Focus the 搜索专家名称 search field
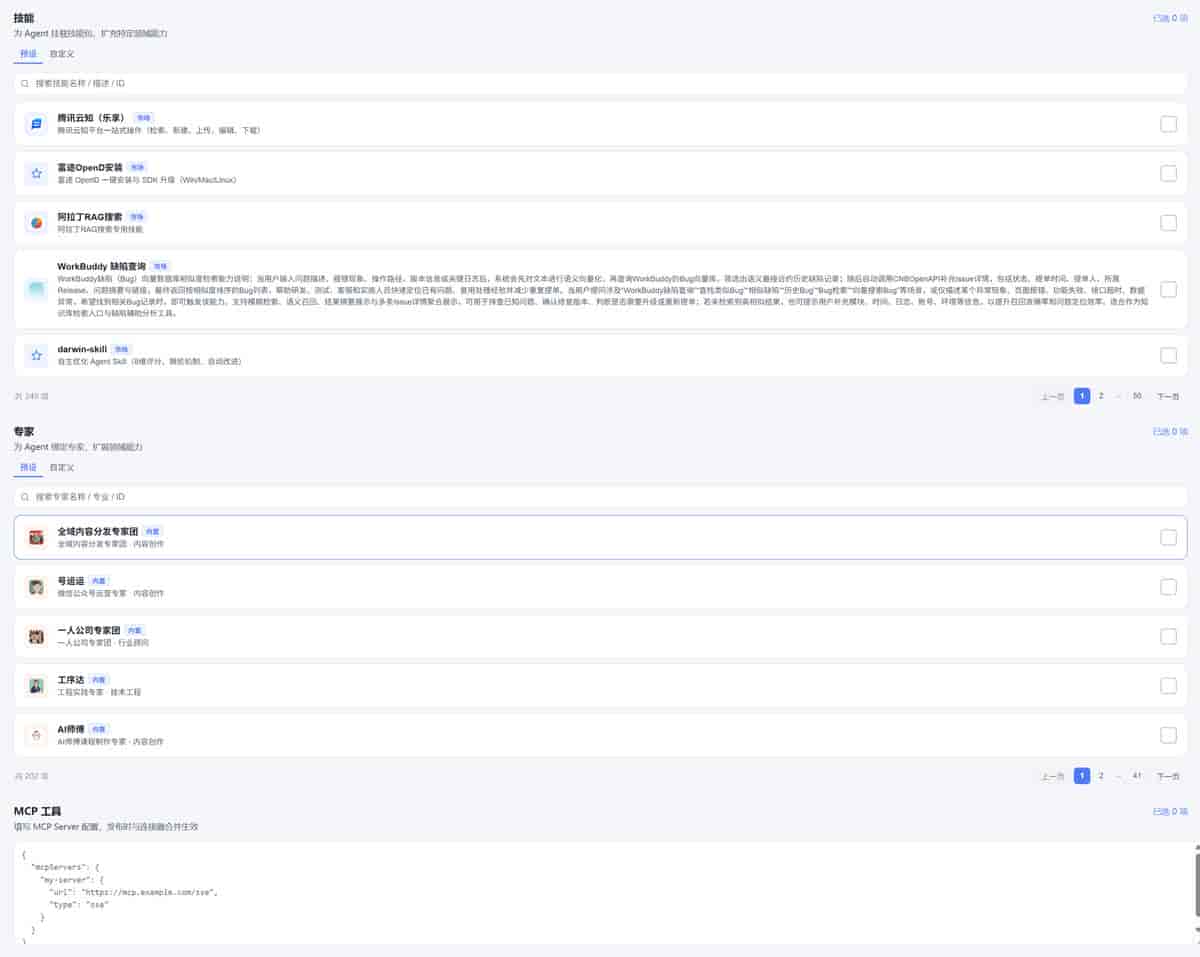 [x=600, y=496]
